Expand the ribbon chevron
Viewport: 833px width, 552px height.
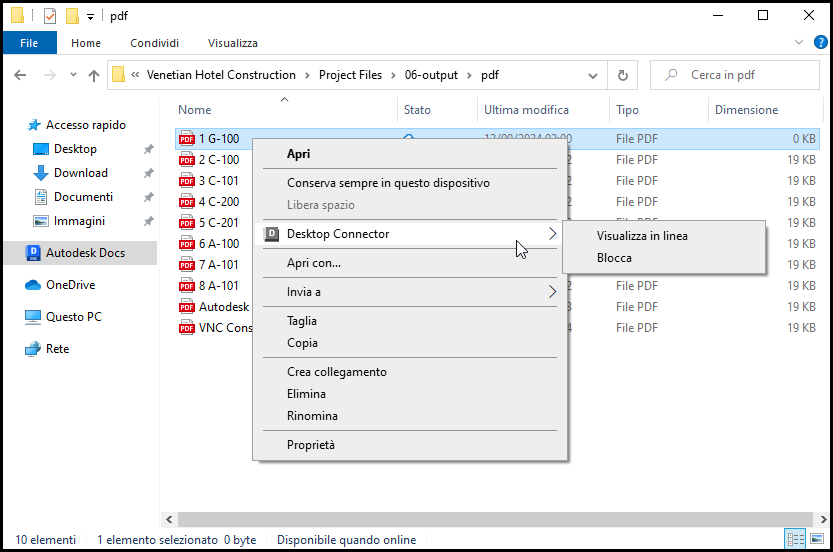pyautogui.click(x=799, y=43)
